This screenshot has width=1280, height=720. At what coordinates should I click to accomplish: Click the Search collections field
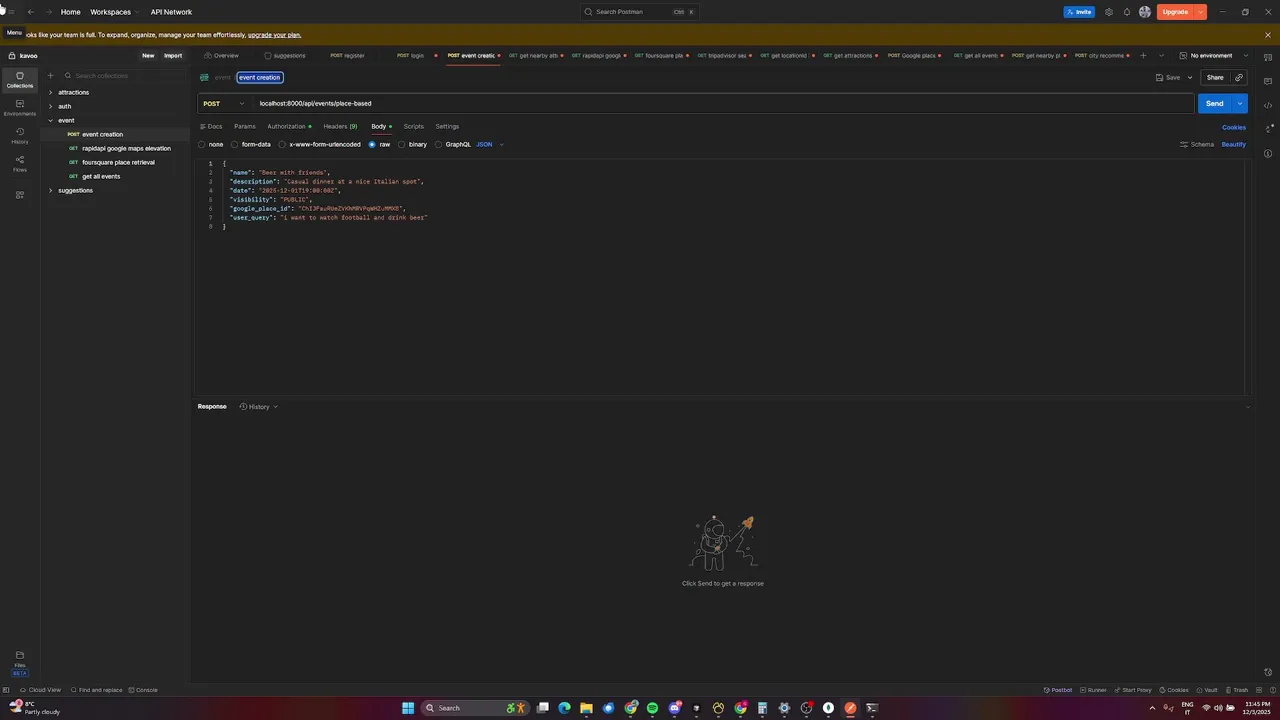[x=124, y=76]
